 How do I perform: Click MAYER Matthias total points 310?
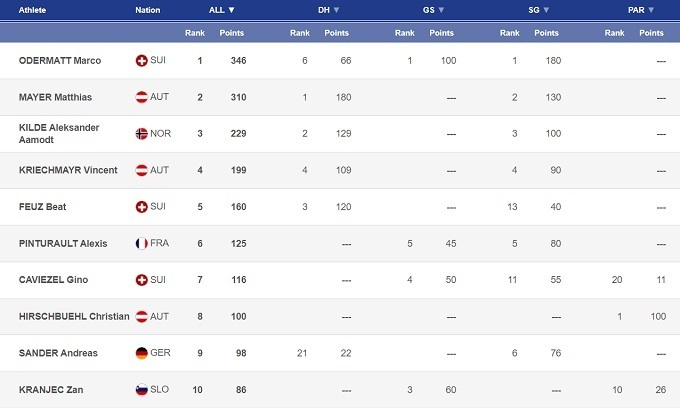(x=238, y=97)
